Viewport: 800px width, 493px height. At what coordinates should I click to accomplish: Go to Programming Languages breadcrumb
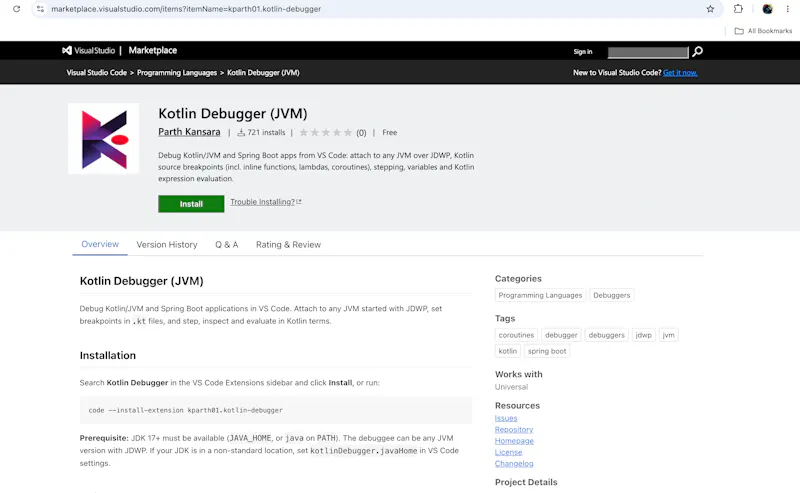tap(177, 72)
